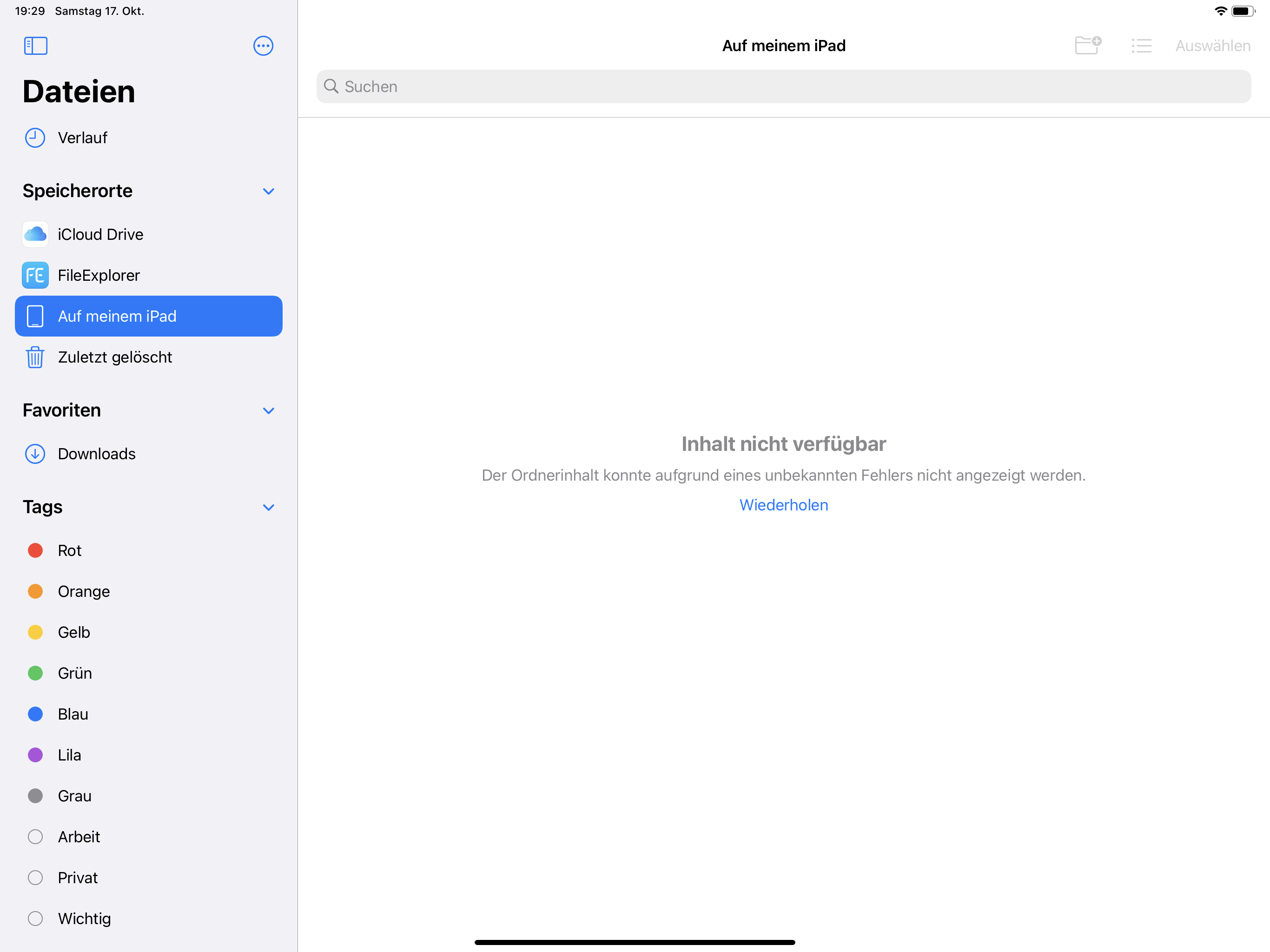The image size is (1270, 952).
Task: Select the Arbeit tag circle
Action: pyautogui.click(x=36, y=837)
